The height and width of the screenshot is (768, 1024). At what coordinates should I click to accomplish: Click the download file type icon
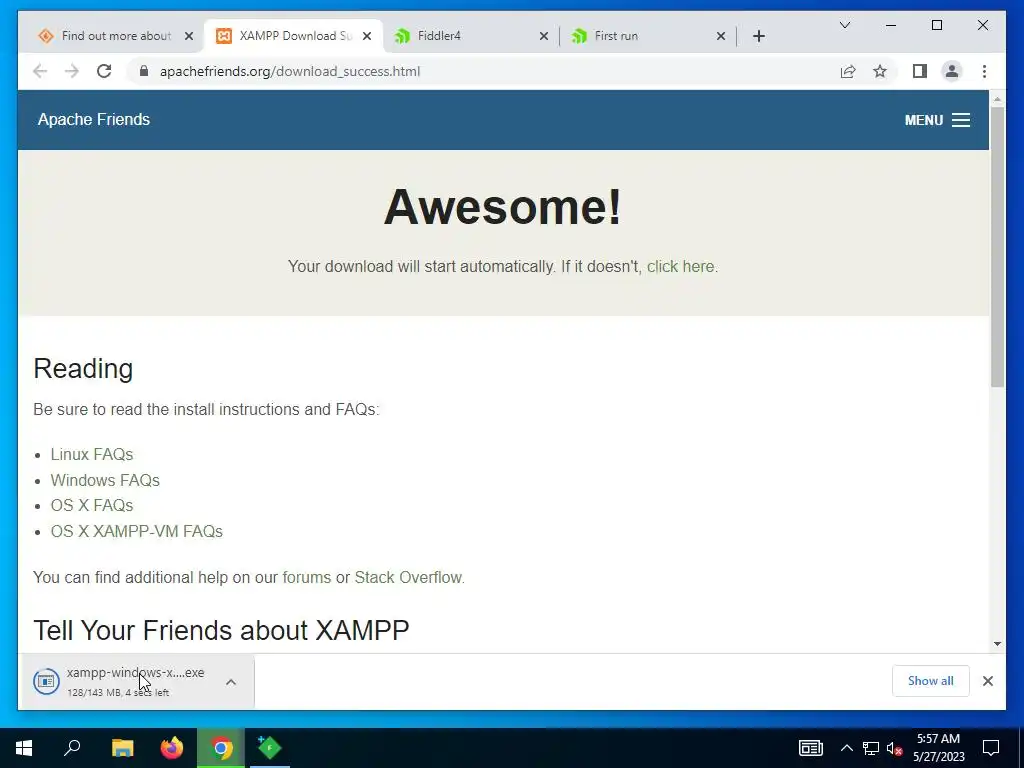[x=46, y=682]
